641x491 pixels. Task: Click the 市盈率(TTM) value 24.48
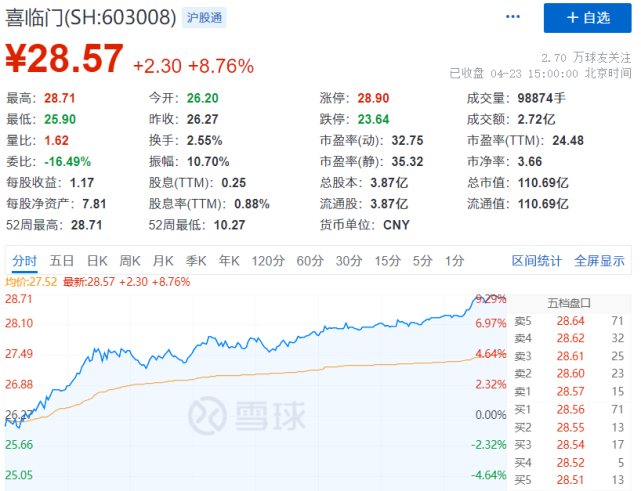tap(568, 141)
